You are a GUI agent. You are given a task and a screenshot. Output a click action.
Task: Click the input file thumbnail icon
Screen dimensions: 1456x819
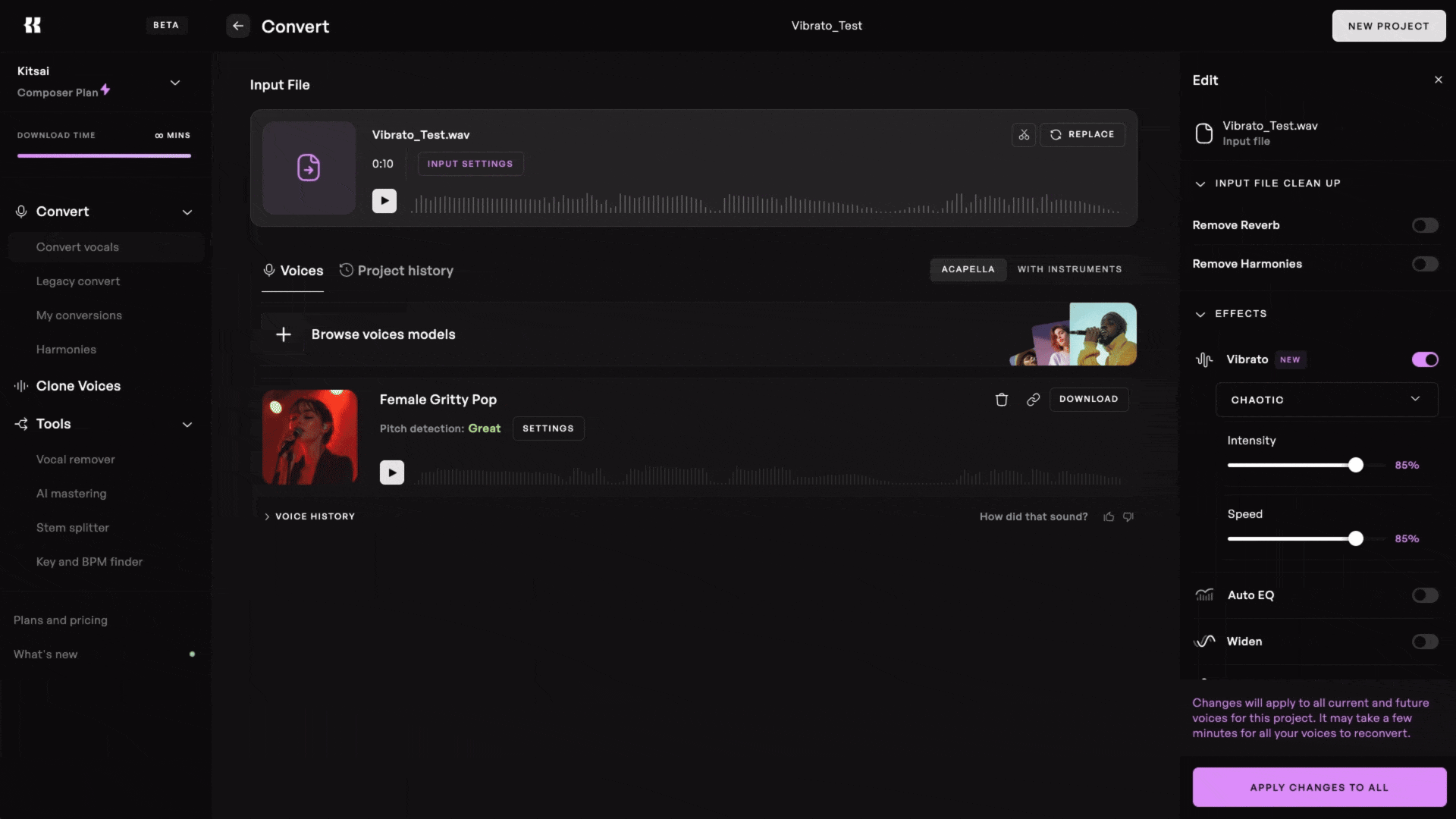[x=309, y=168]
